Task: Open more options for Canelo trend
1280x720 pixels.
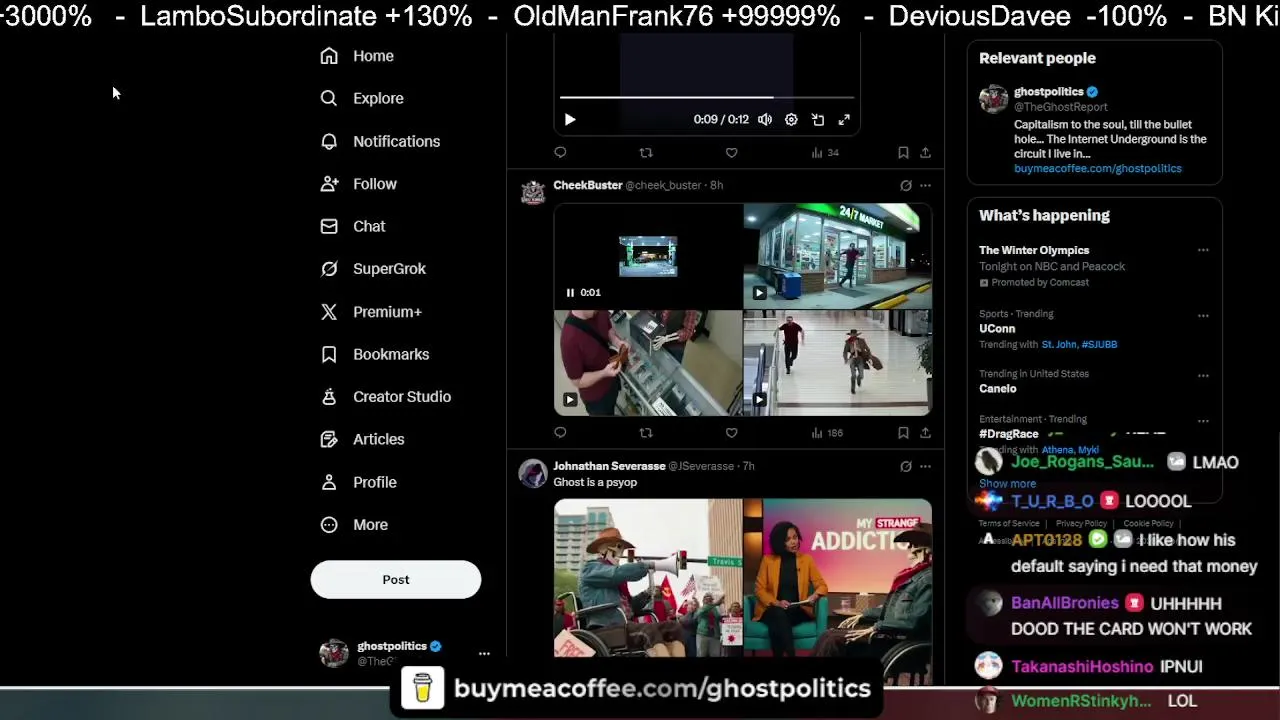Action: pos(1203,376)
